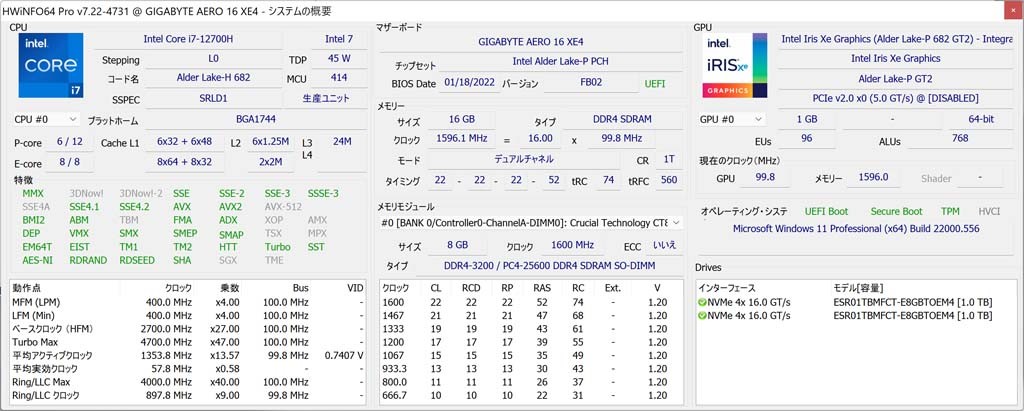Click the AES-NI feature flag
Viewport: 1024px width, 411px height.
37,260
